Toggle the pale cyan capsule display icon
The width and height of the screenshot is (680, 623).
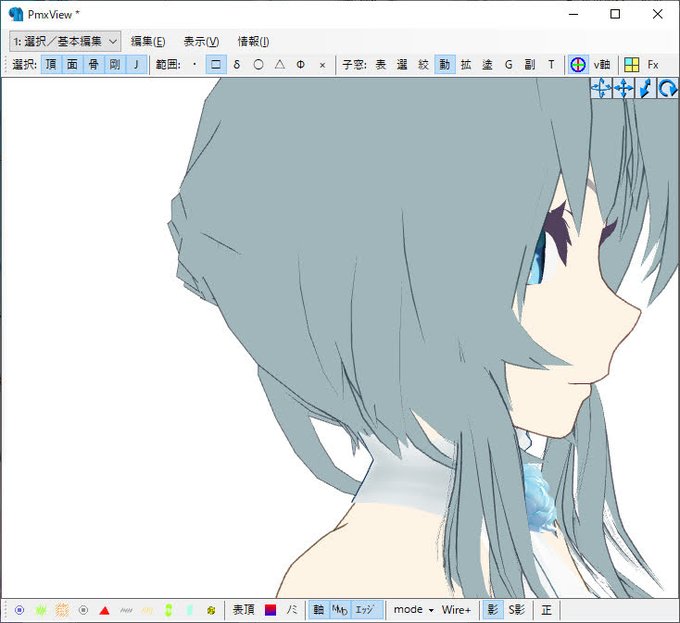[x=190, y=610]
